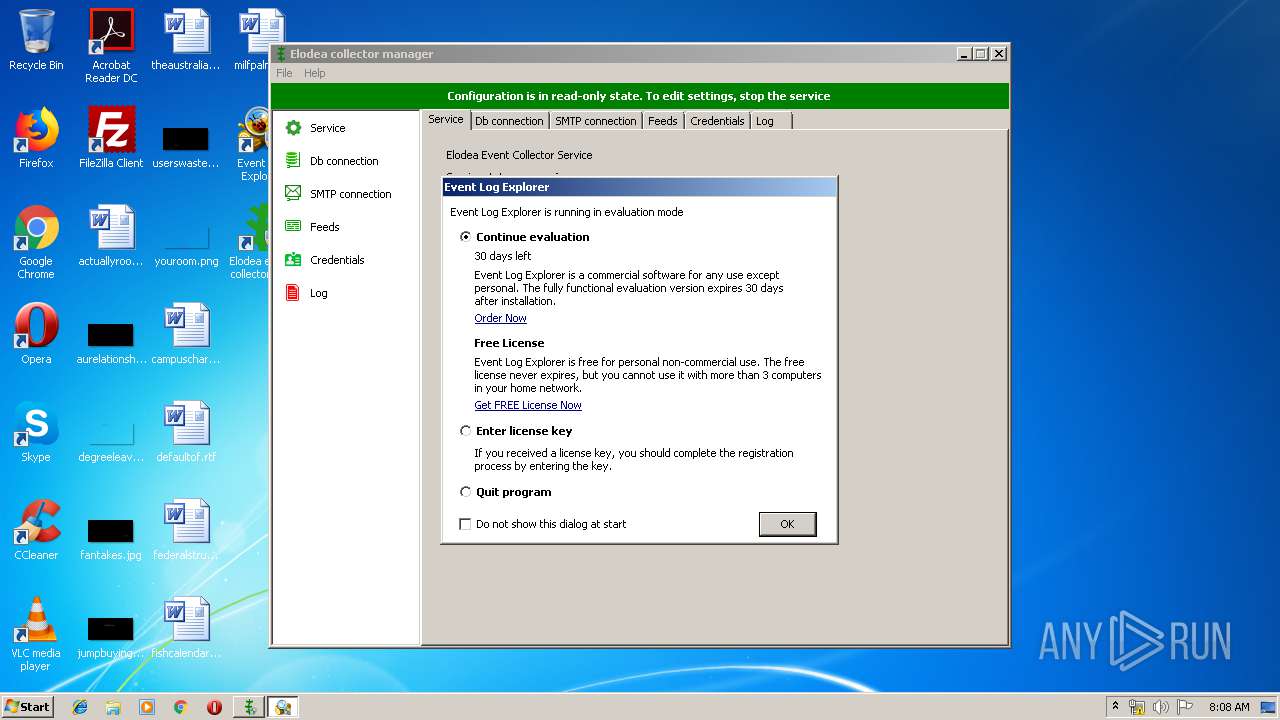This screenshot has height=720, width=1280.
Task: Open the Start menu
Action: (x=28, y=707)
